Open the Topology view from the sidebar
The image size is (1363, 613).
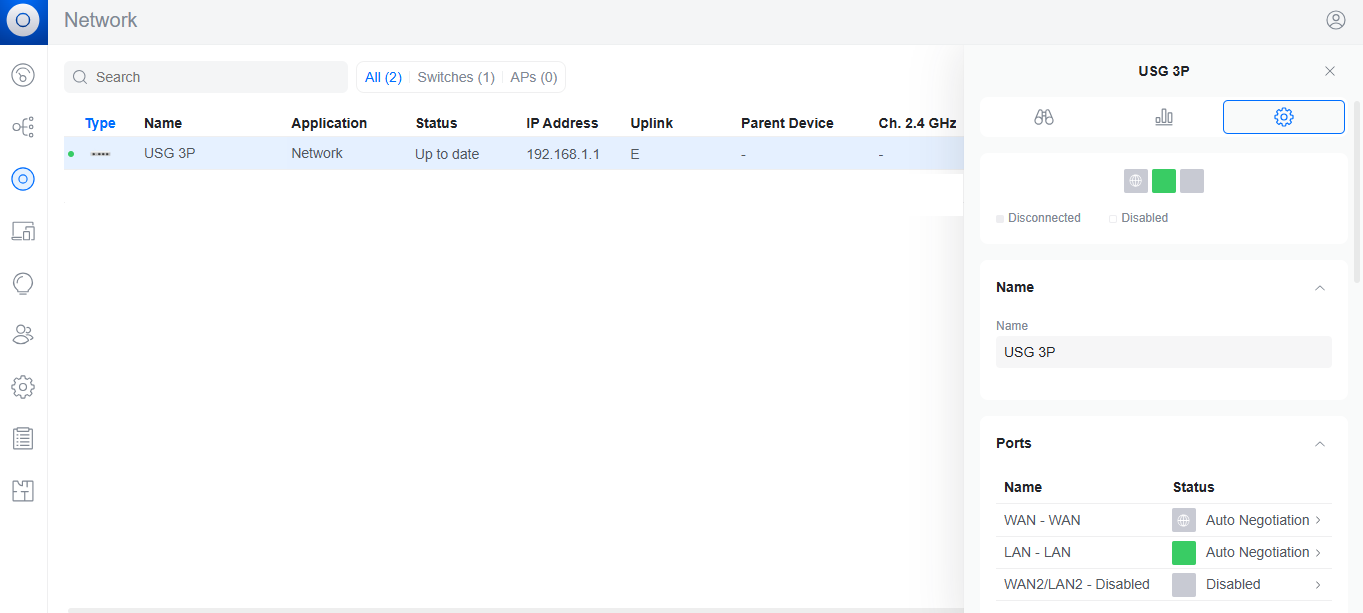[x=23, y=127]
